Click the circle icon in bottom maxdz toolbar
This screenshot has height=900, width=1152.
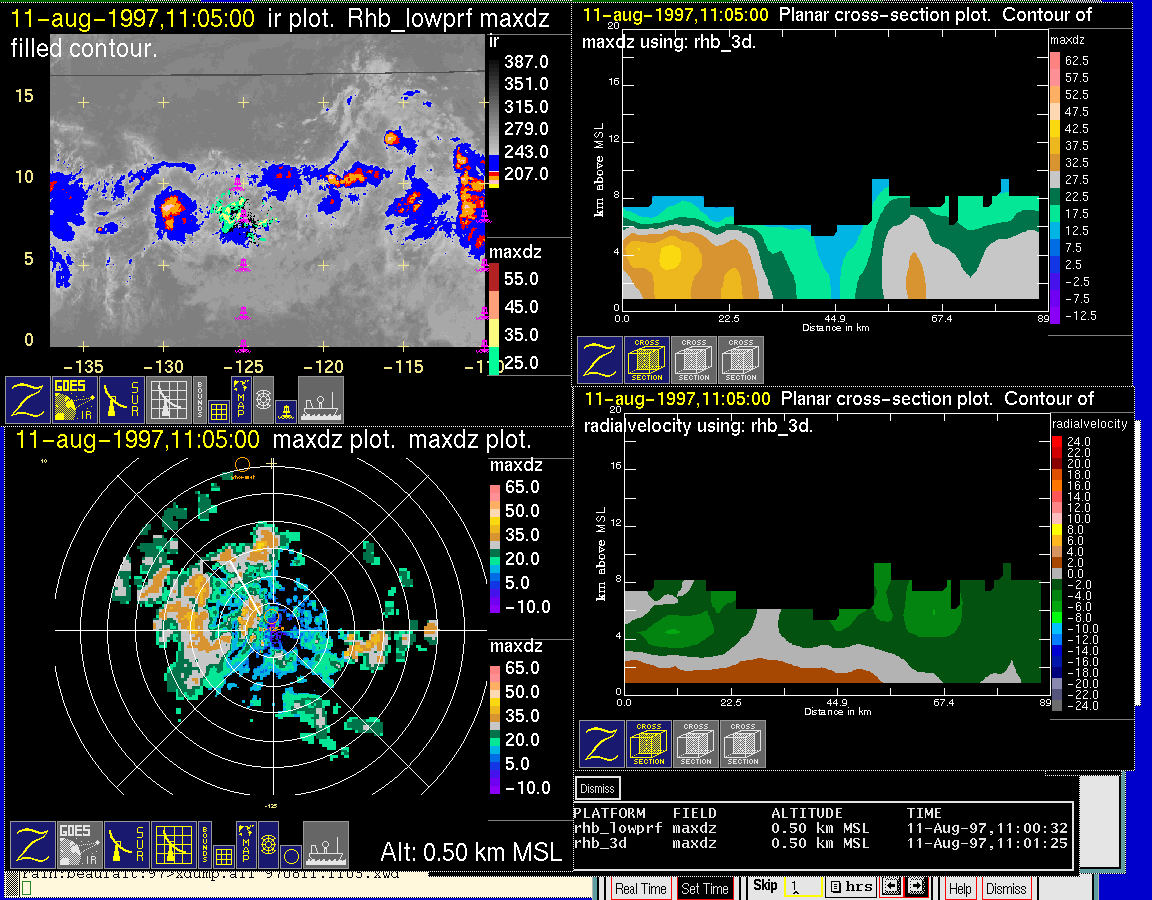[290, 855]
